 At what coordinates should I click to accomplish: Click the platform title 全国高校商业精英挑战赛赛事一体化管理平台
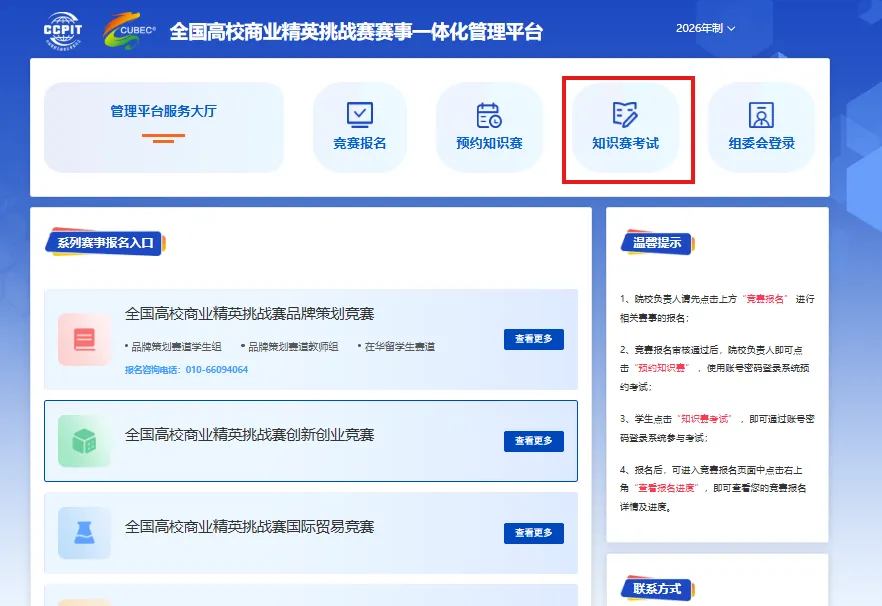pyautogui.click(x=356, y=32)
